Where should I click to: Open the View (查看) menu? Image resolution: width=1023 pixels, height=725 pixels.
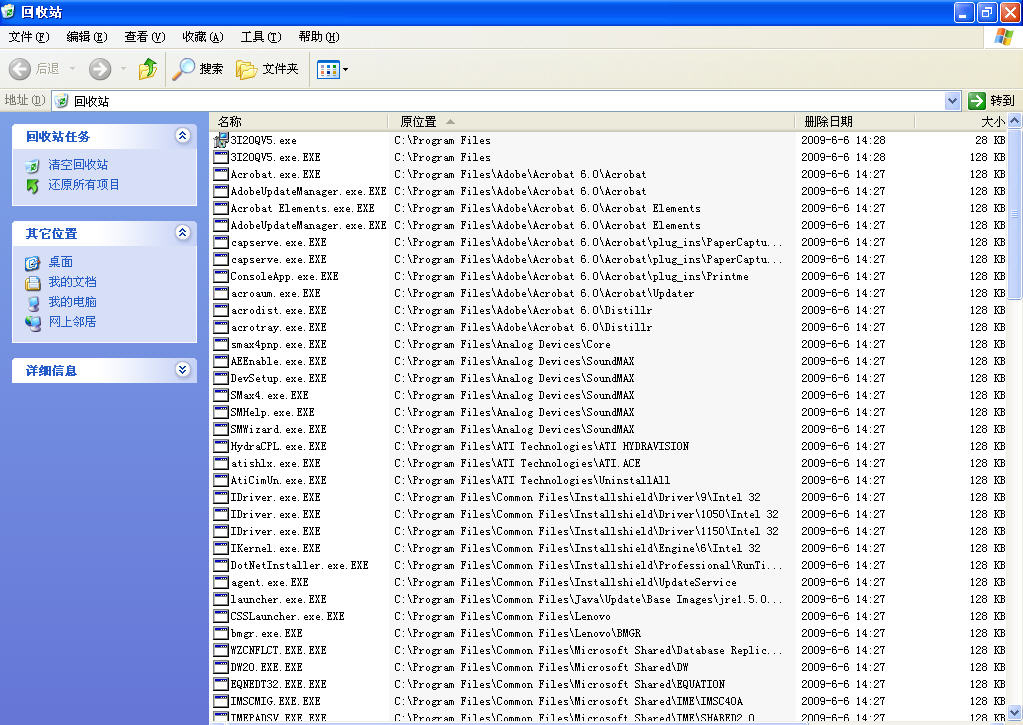[x=145, y=37]
